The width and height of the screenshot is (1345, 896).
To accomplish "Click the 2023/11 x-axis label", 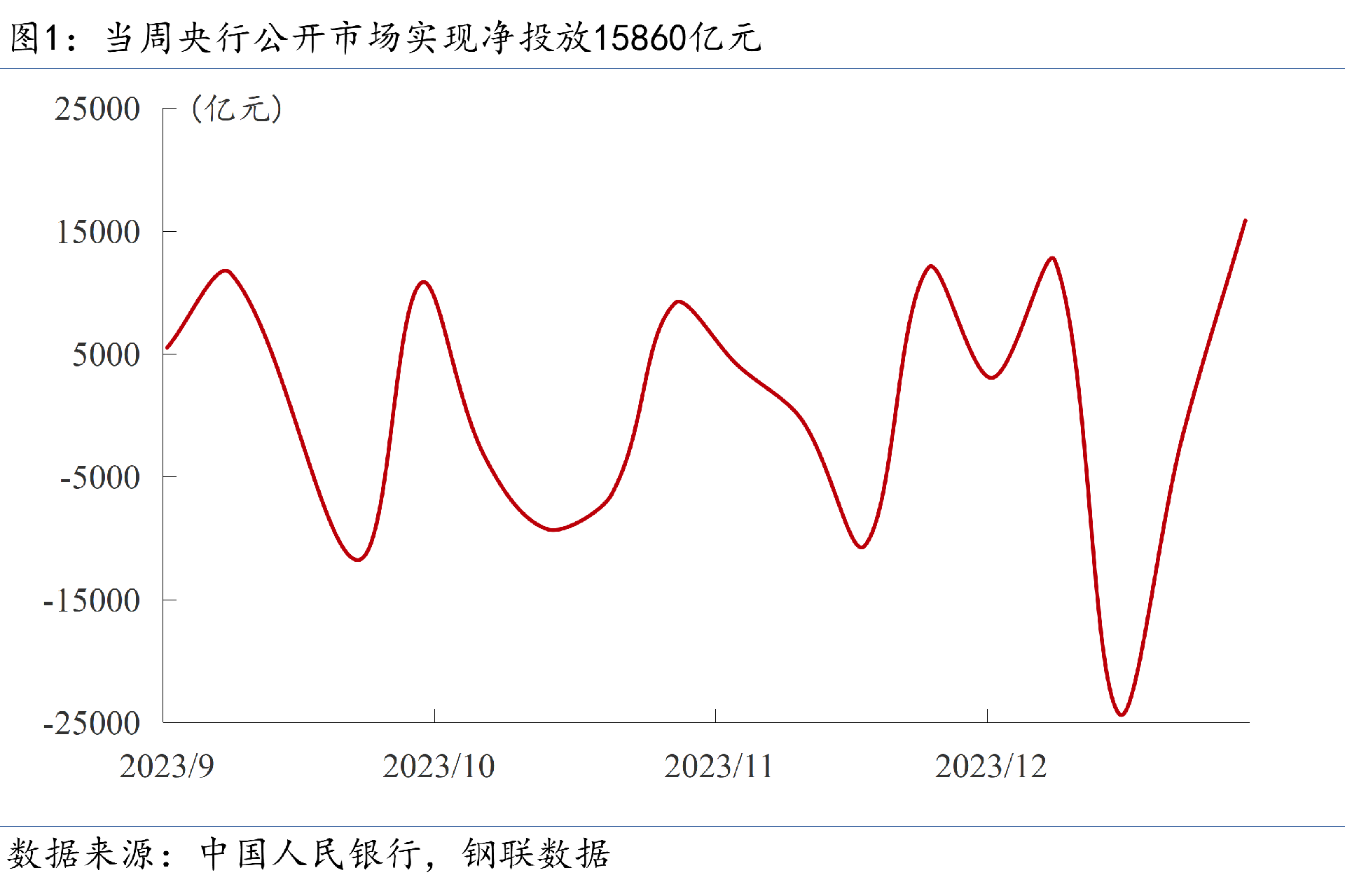I will [718, 766].
